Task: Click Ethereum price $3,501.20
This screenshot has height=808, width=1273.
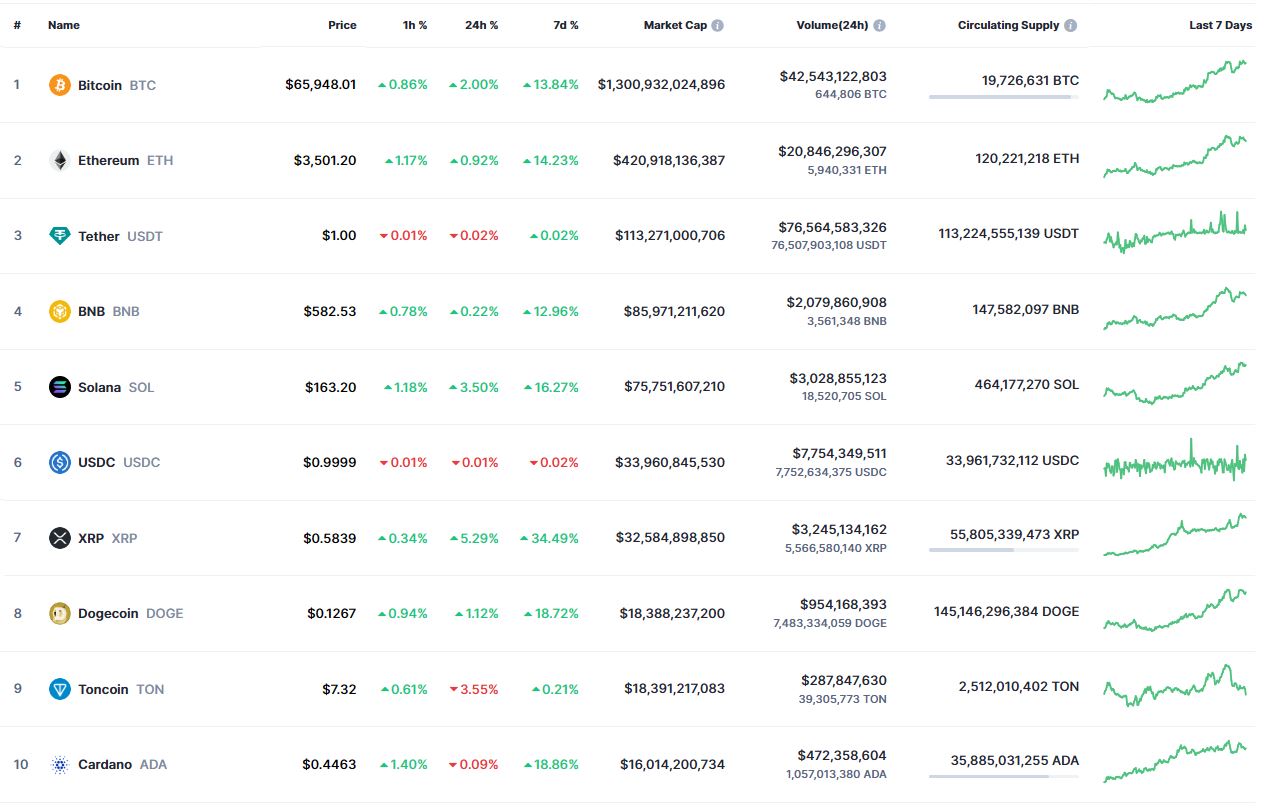Action: pos(325,160)
